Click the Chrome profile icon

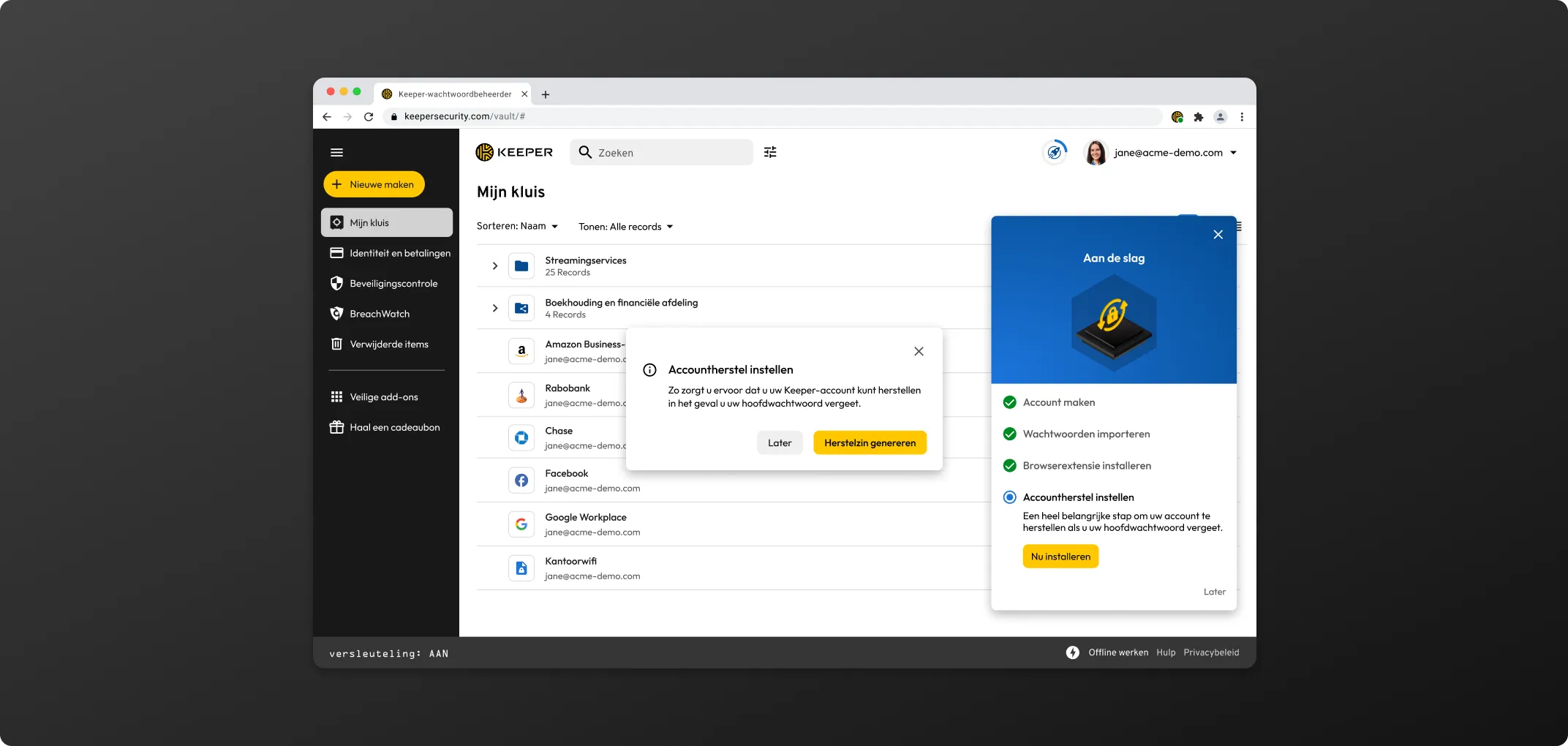(x=1220, y=116)
